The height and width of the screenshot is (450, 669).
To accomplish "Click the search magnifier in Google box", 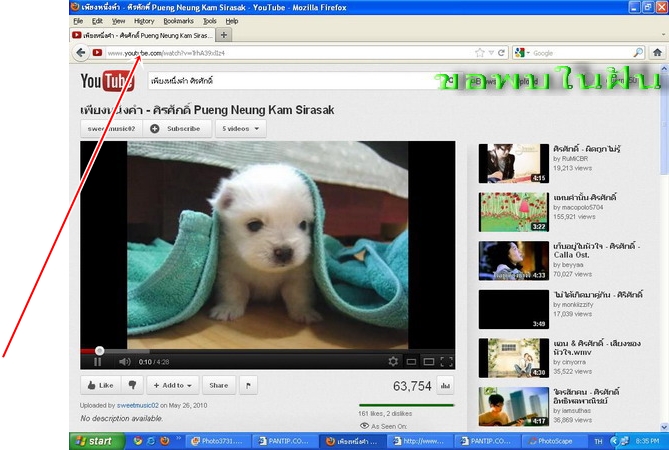I will pyautogui.click(x=638, y=53).
